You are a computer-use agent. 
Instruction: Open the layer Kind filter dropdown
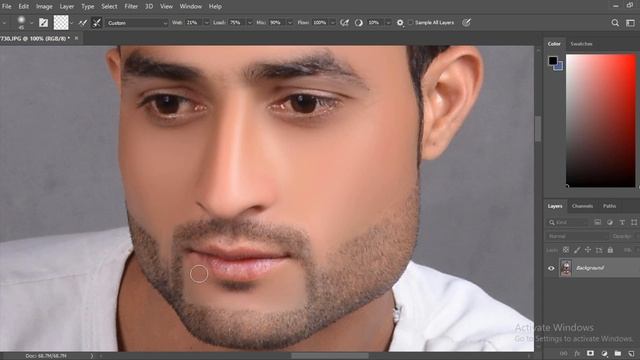[568, 222]
